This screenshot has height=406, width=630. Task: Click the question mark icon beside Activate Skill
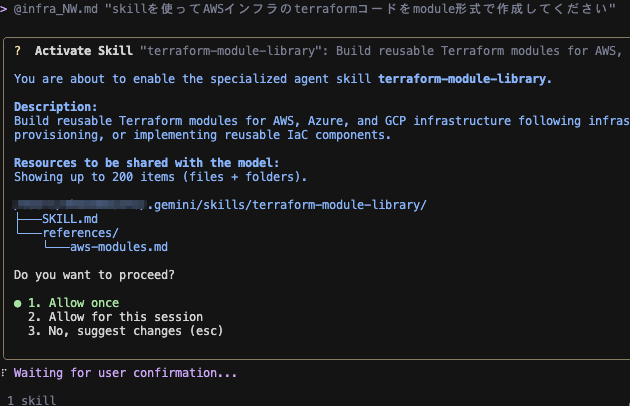(18, 50)
